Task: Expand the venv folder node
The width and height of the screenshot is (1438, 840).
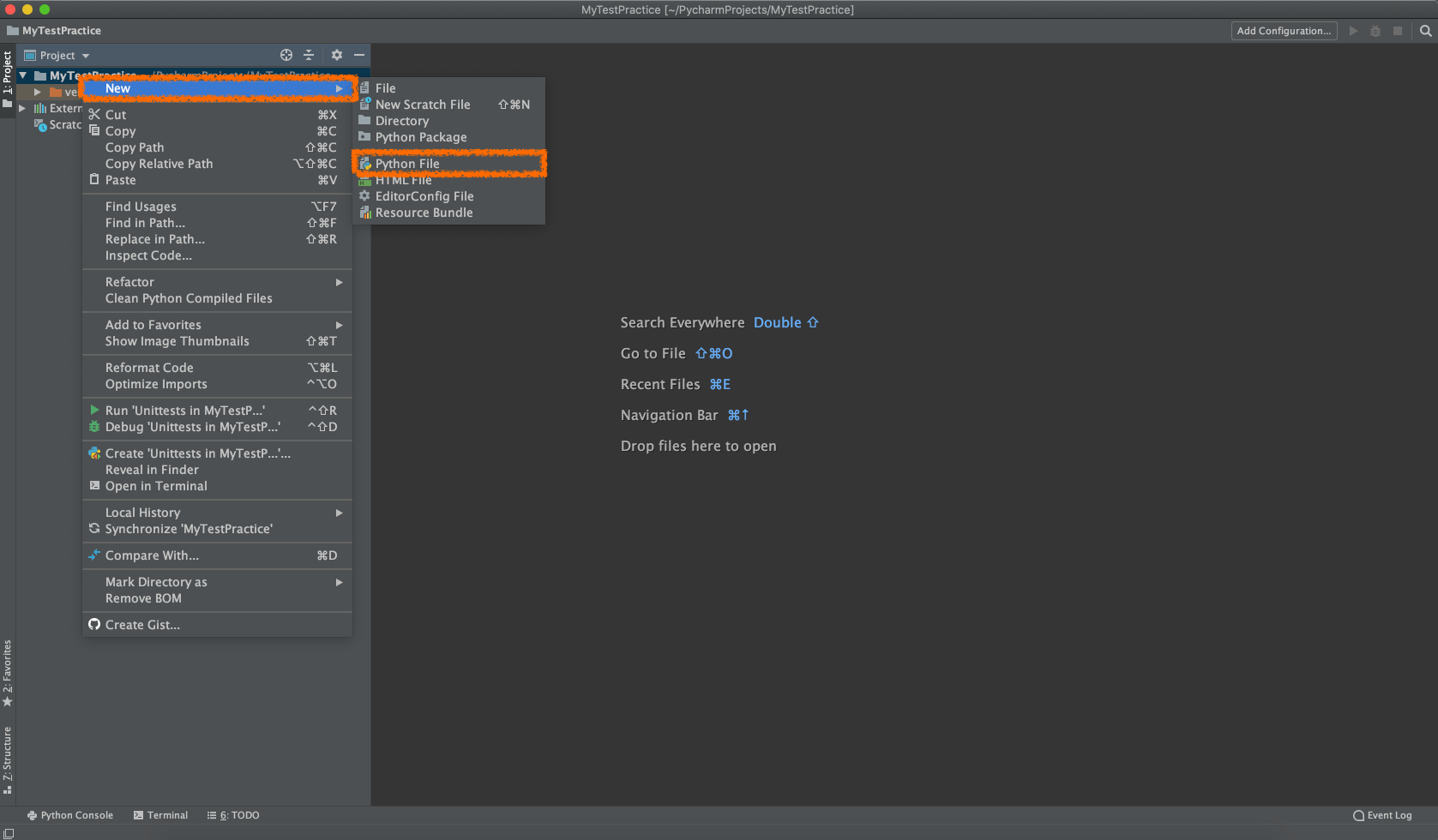Action: [x=38, y=92]
